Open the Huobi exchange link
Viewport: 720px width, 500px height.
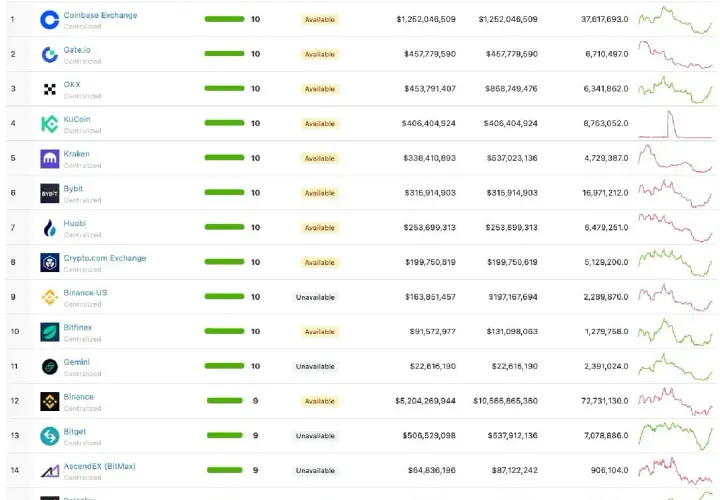click(x=75, y=223)
